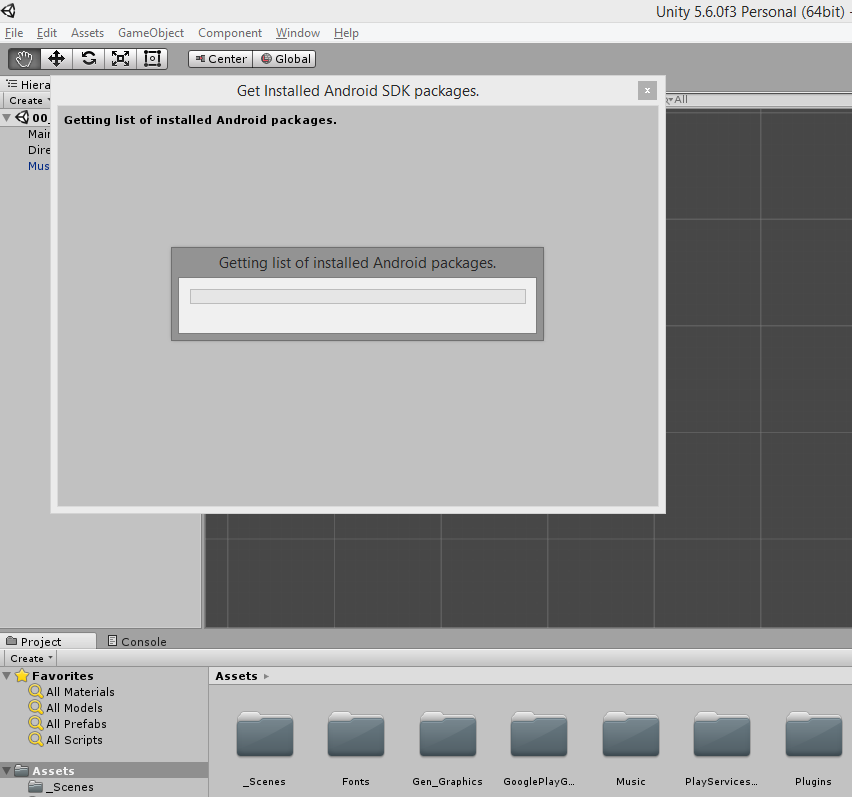This screenshot has height=797, width=852.
Task: Open the GooglePlayG... folder thumbnail
Action: 539,735
